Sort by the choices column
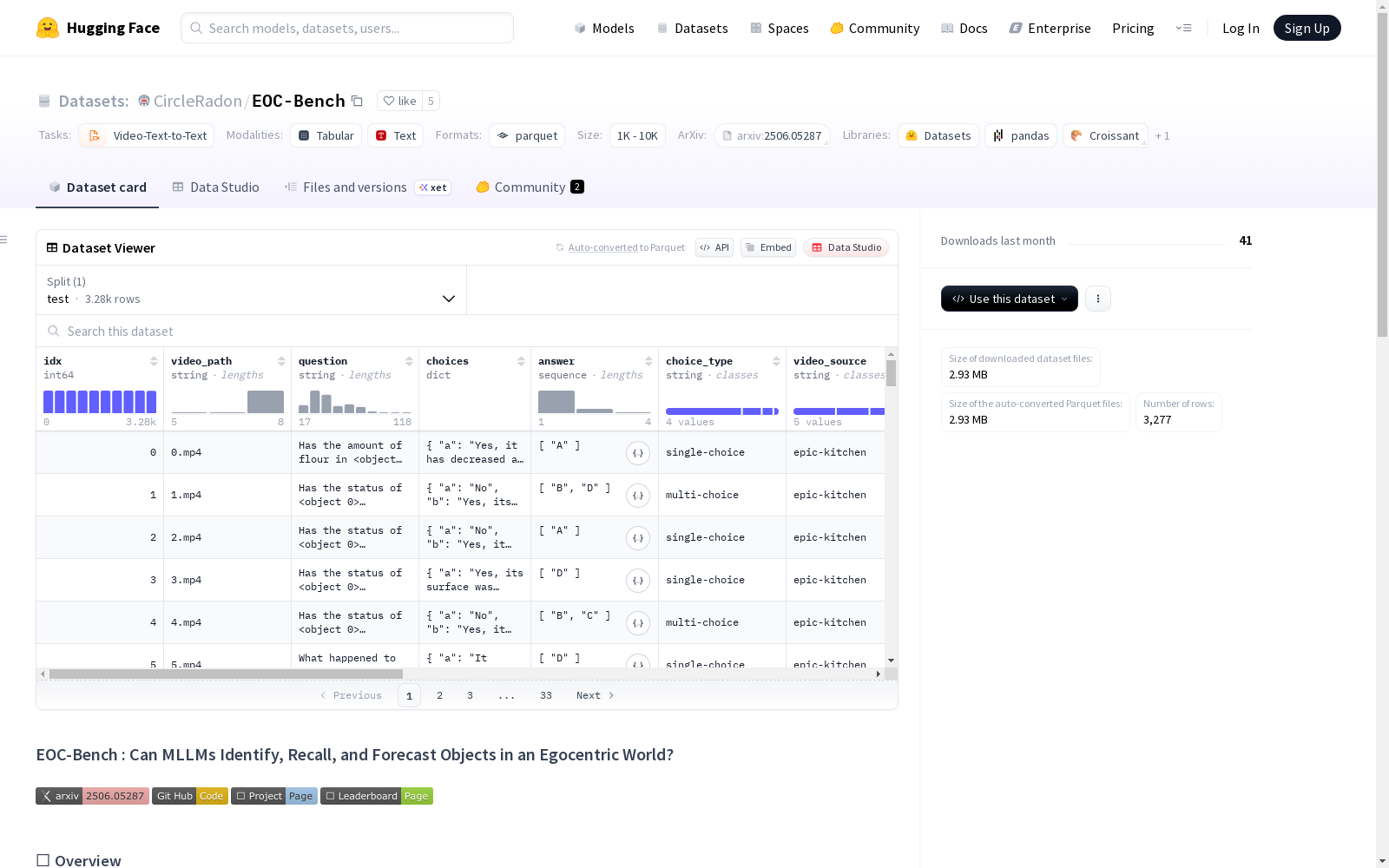 click(521, 361)
